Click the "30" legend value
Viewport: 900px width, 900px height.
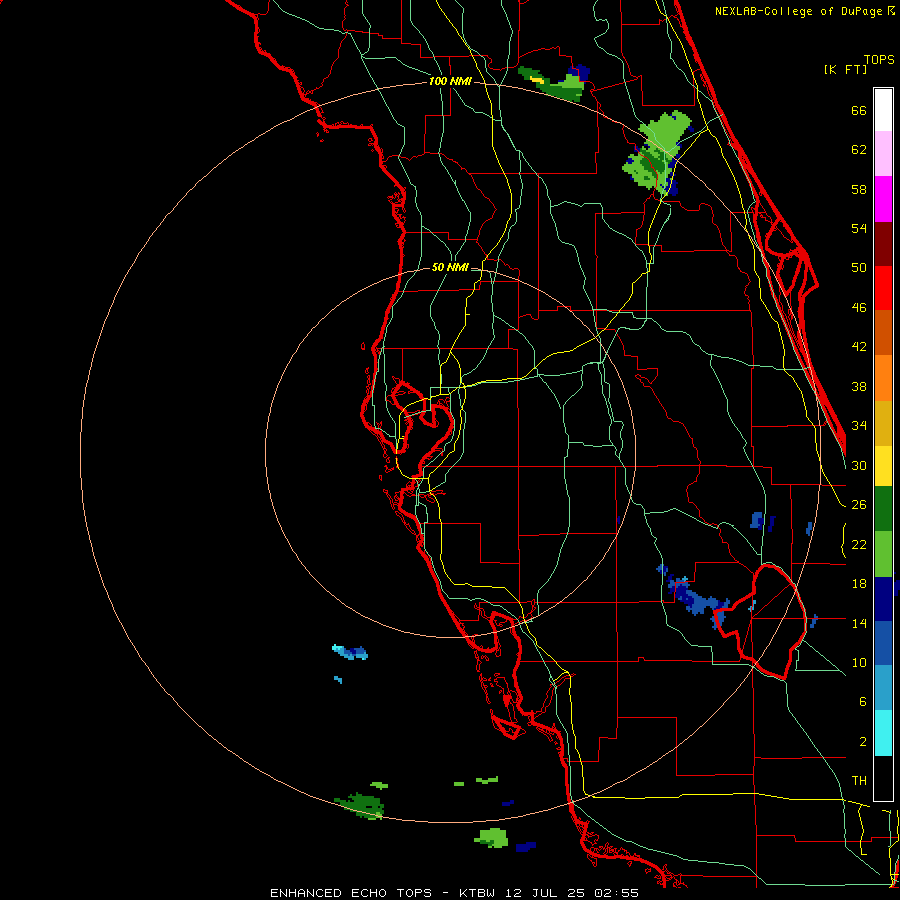pyautogui.click(x=859, y=465)
